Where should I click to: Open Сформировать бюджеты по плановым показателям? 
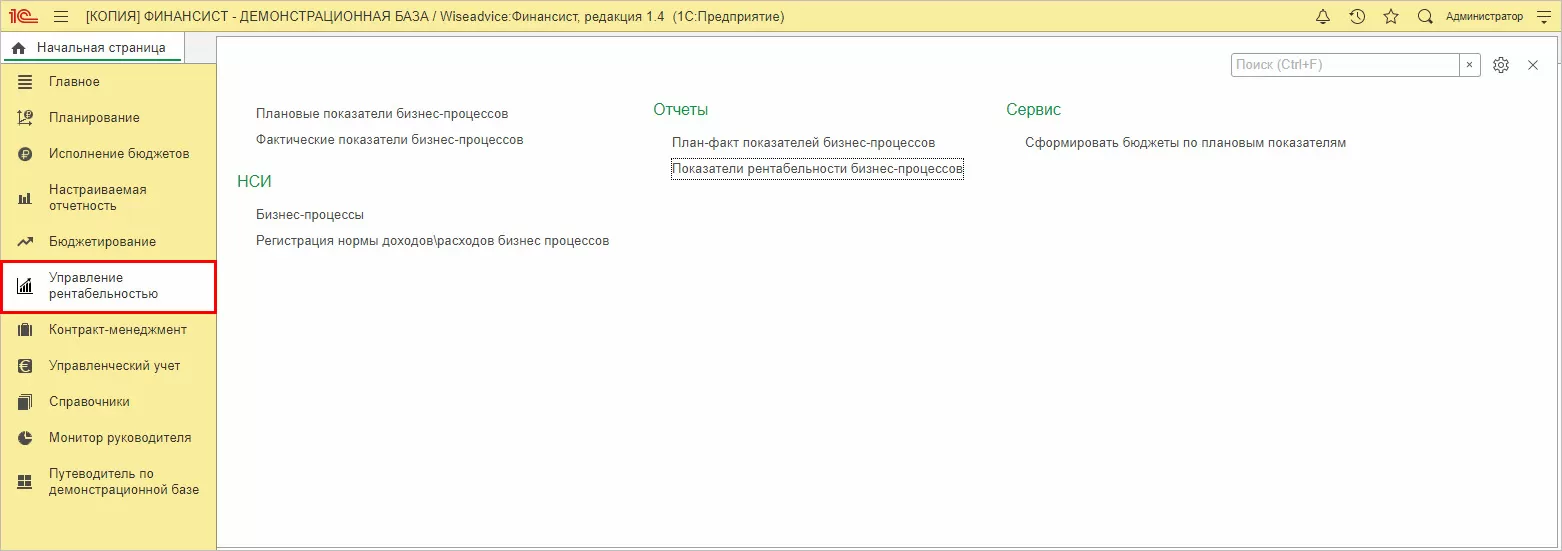click(x=1186, y=143)
